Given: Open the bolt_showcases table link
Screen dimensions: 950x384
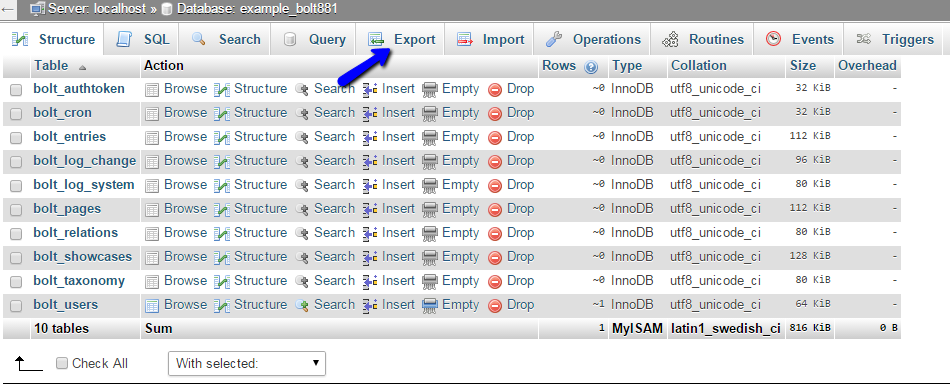Looking at the screenshot, I should point(82,257).
